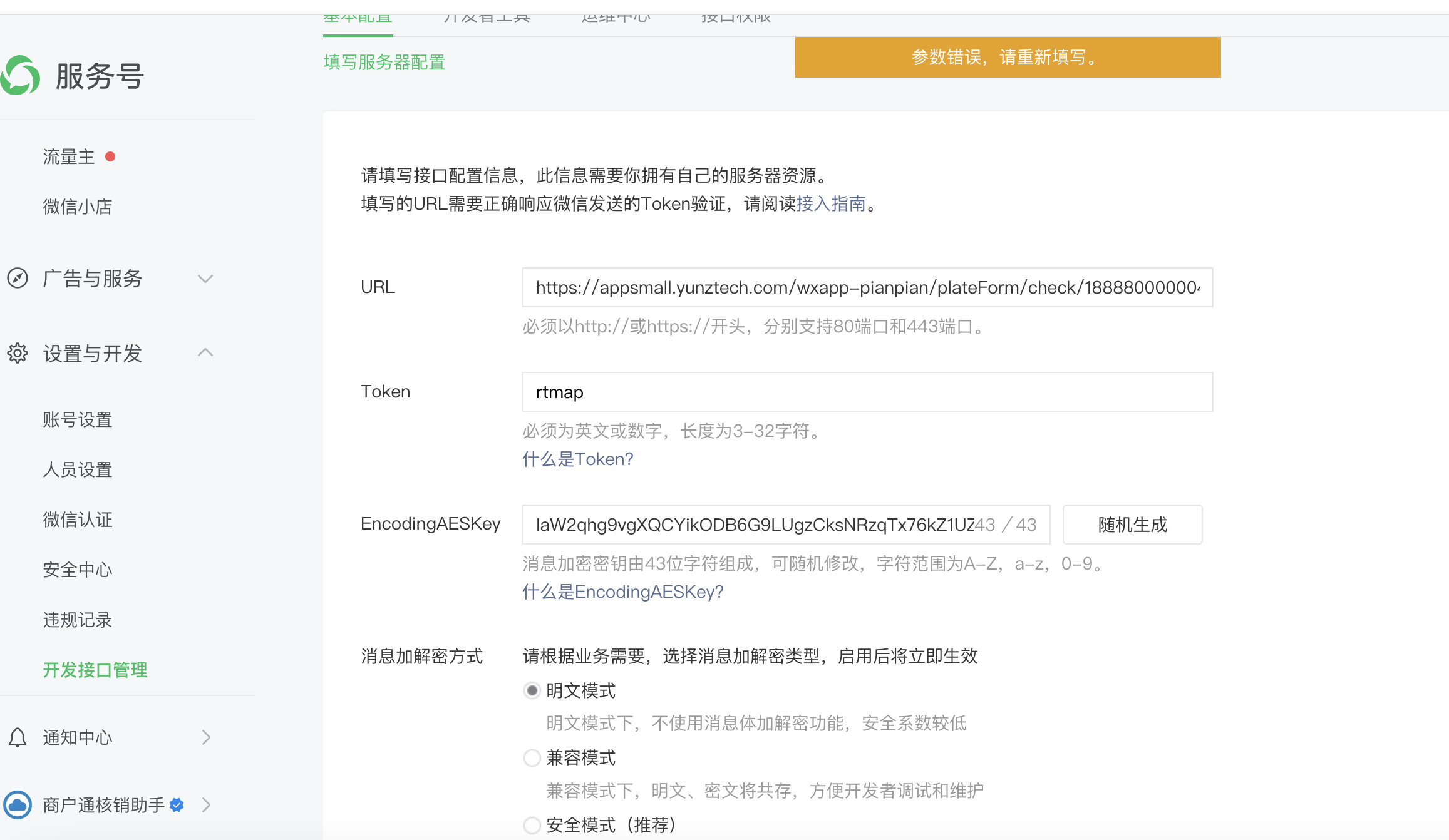Click the 随机生成 button
This screenshot has width=1449, height=840.
1132,525
